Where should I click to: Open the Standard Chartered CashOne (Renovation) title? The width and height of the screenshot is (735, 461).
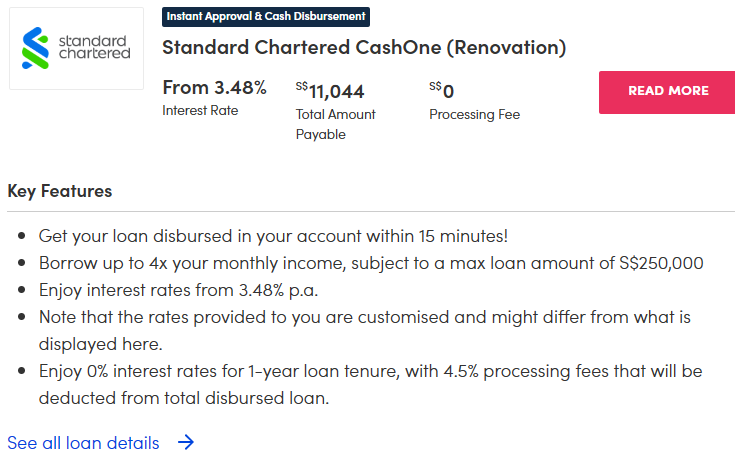(x=364, y=47)
